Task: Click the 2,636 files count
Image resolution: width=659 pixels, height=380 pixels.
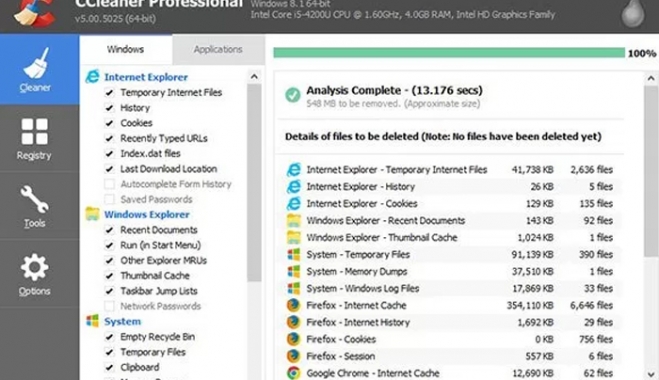Action: click(591, 169)
